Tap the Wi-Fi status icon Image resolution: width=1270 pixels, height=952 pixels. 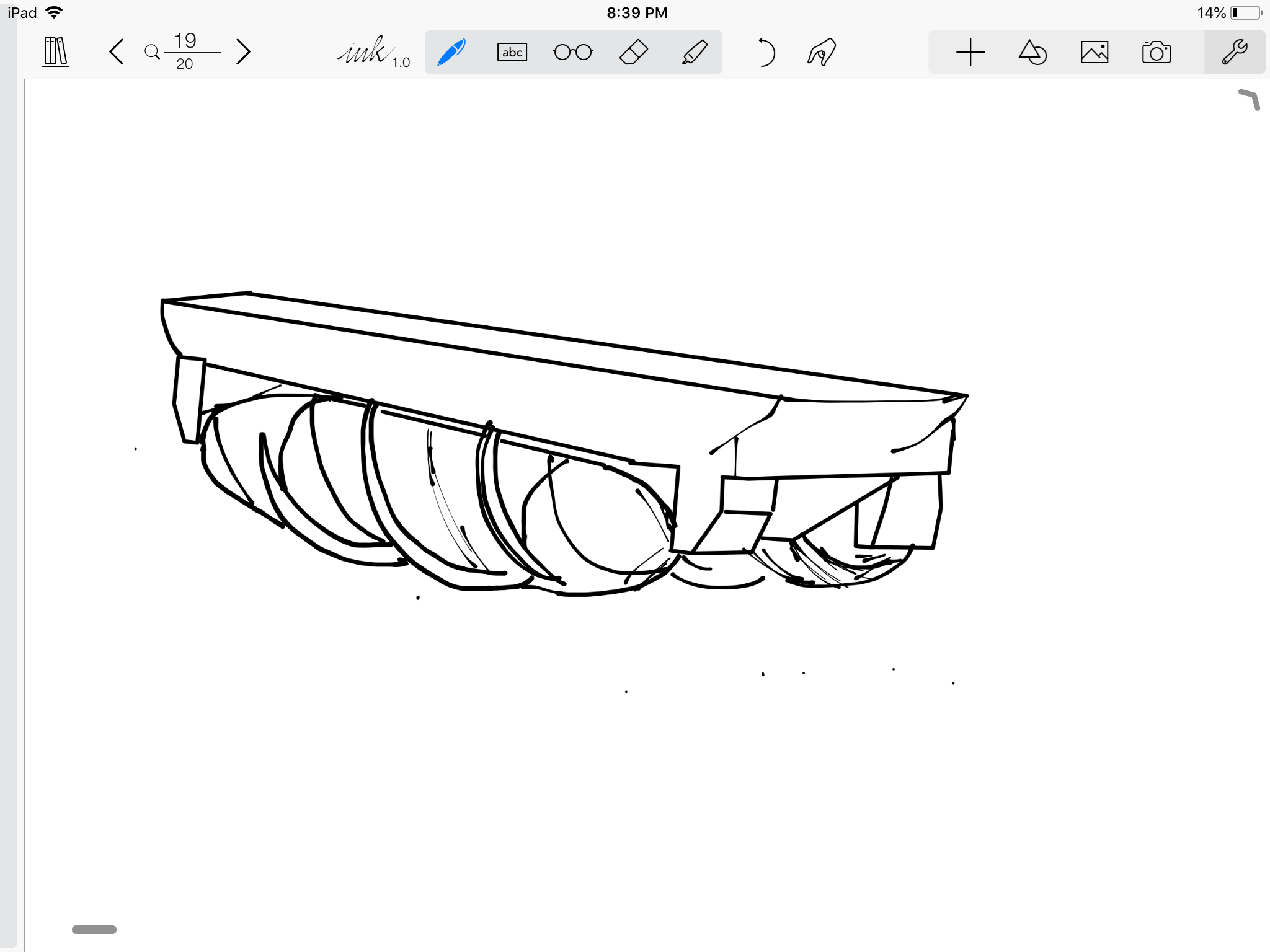(55, 12)
